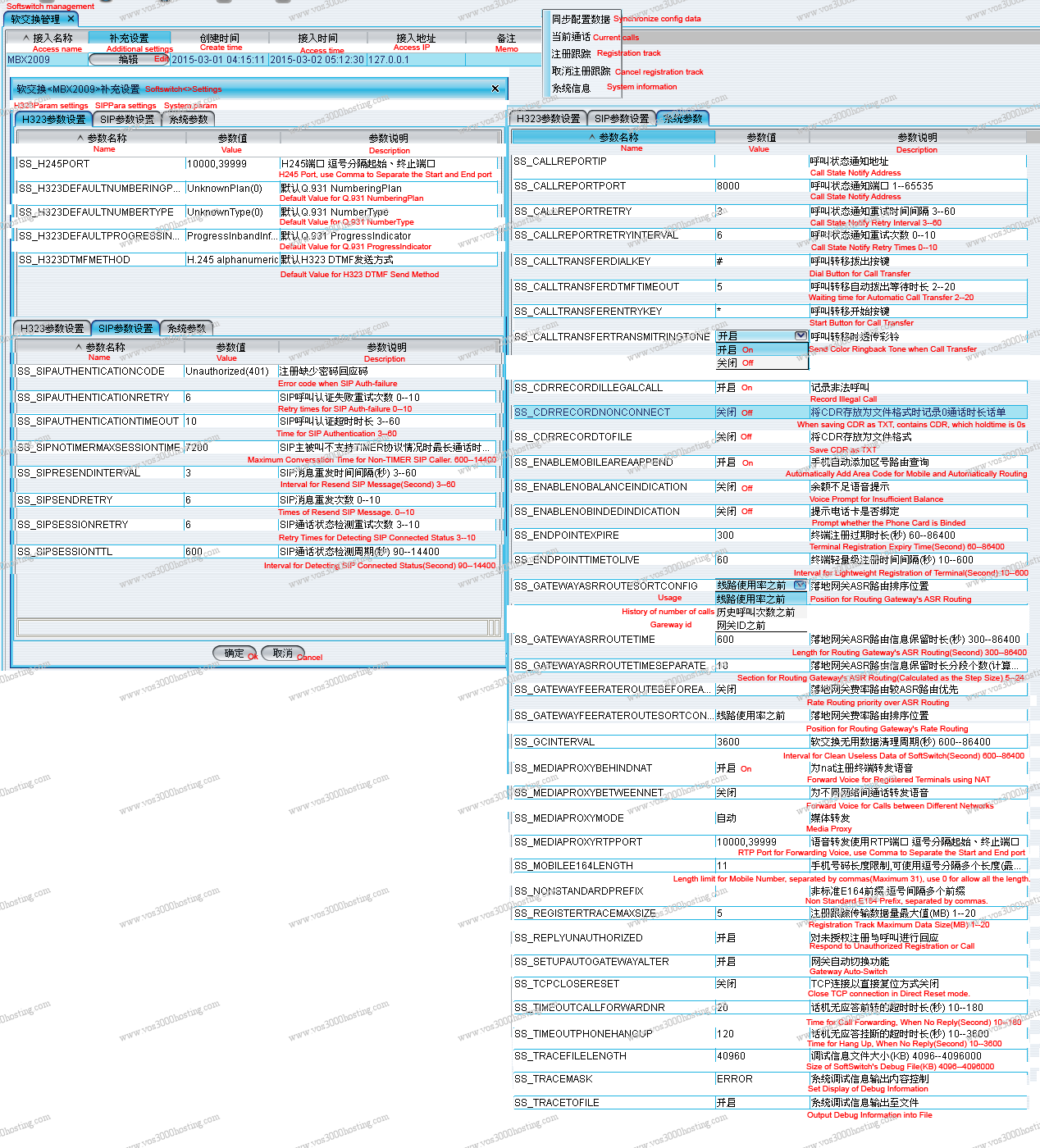Pick 网关ID之前 in the dropdown list
Image resolution: width=1040 pixels, height=1148 pixels.
[x=762, y=626]
